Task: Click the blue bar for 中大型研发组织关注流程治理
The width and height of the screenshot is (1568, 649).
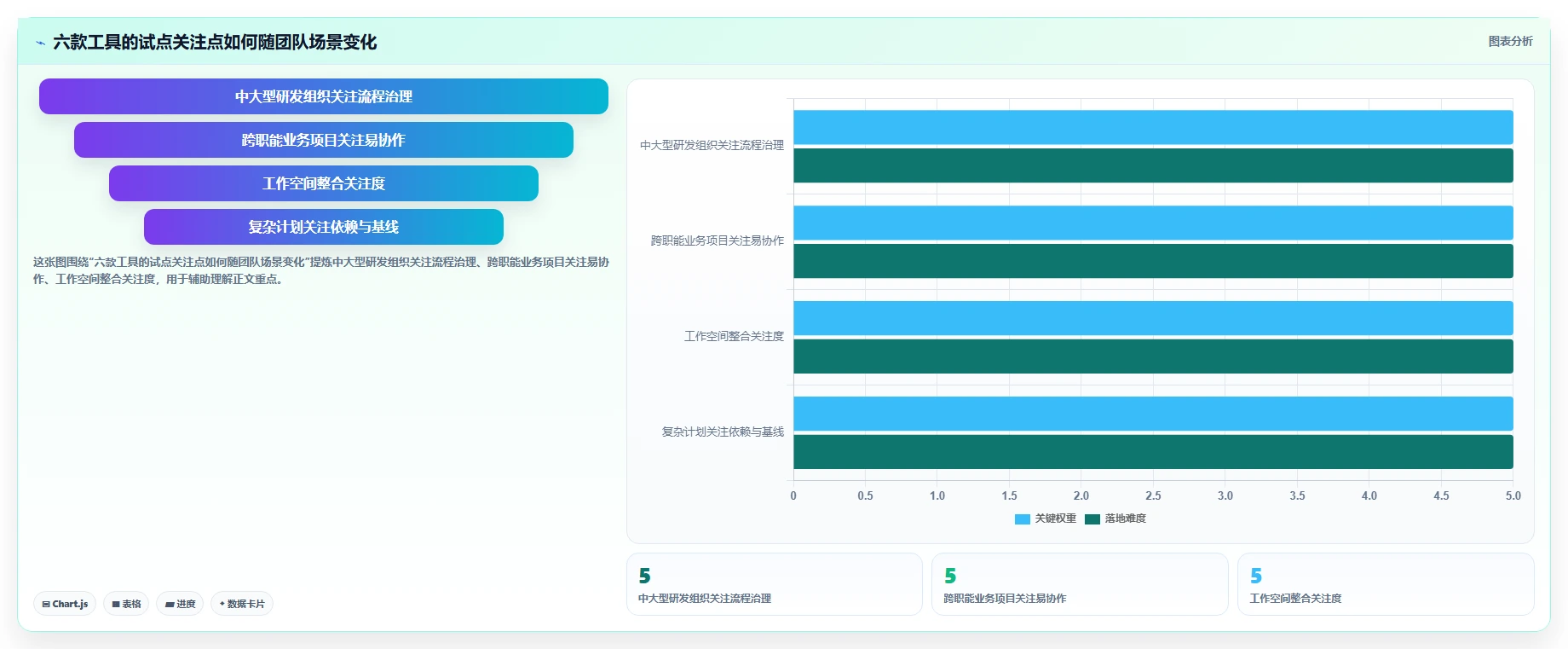Action: coord(1153,127)
